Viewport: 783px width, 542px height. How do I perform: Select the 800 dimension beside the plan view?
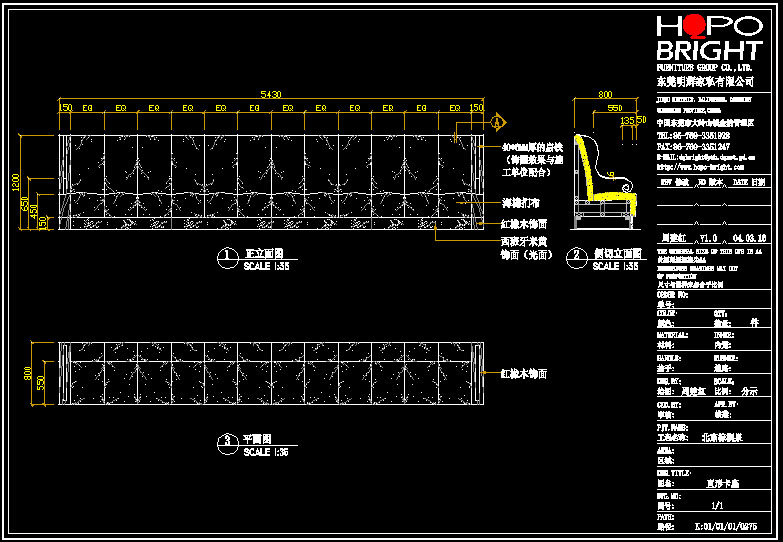click(28, 373)
